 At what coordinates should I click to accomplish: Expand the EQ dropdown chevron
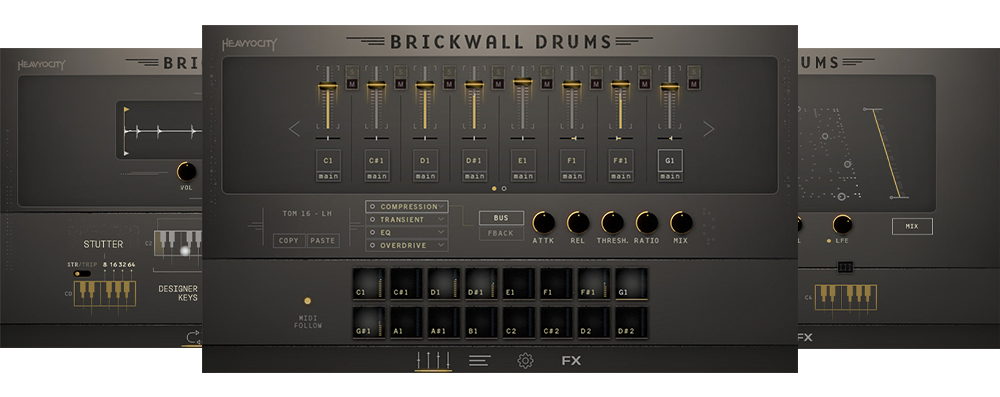[x=441, y=232]
